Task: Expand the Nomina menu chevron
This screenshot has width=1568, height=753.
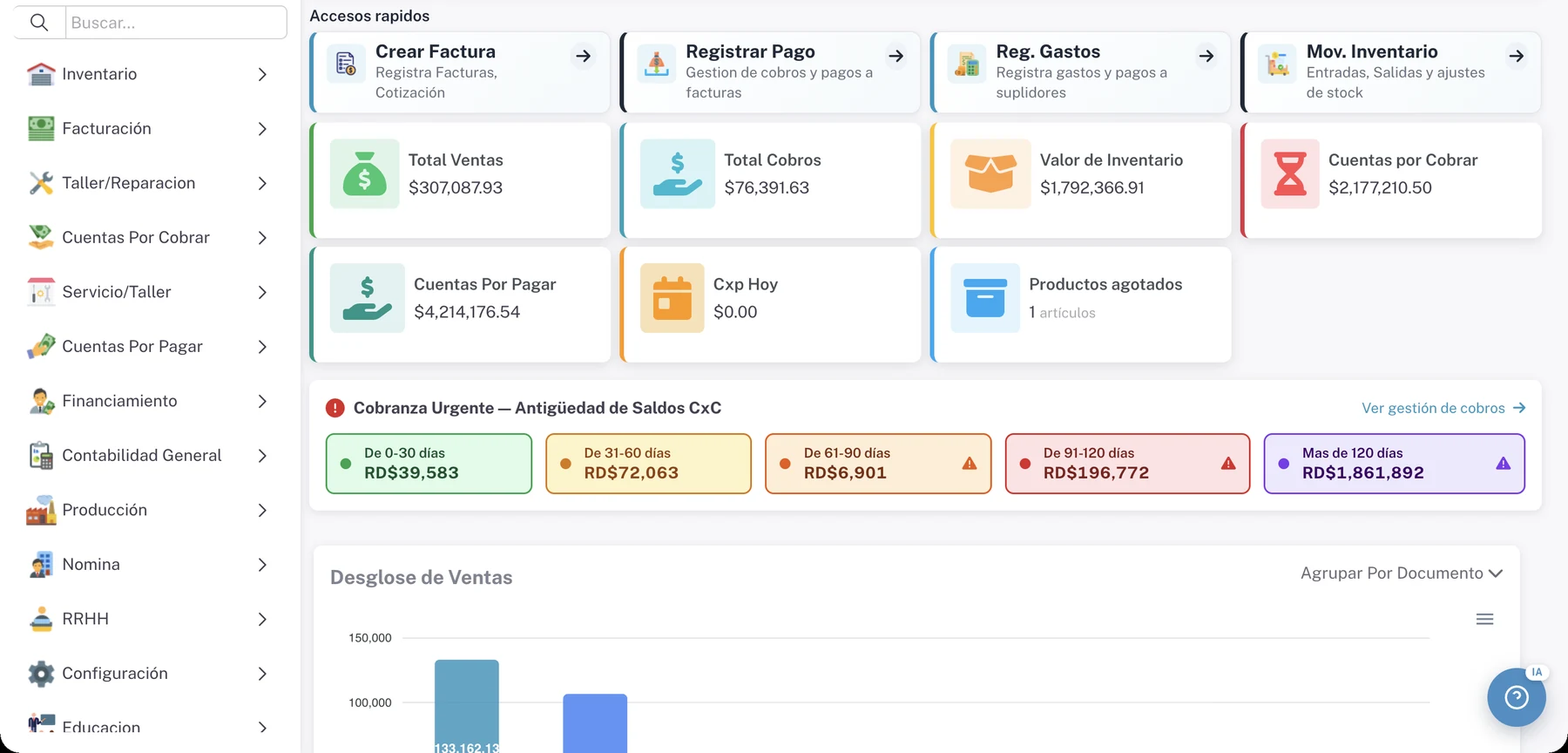Action: point(262,565)
